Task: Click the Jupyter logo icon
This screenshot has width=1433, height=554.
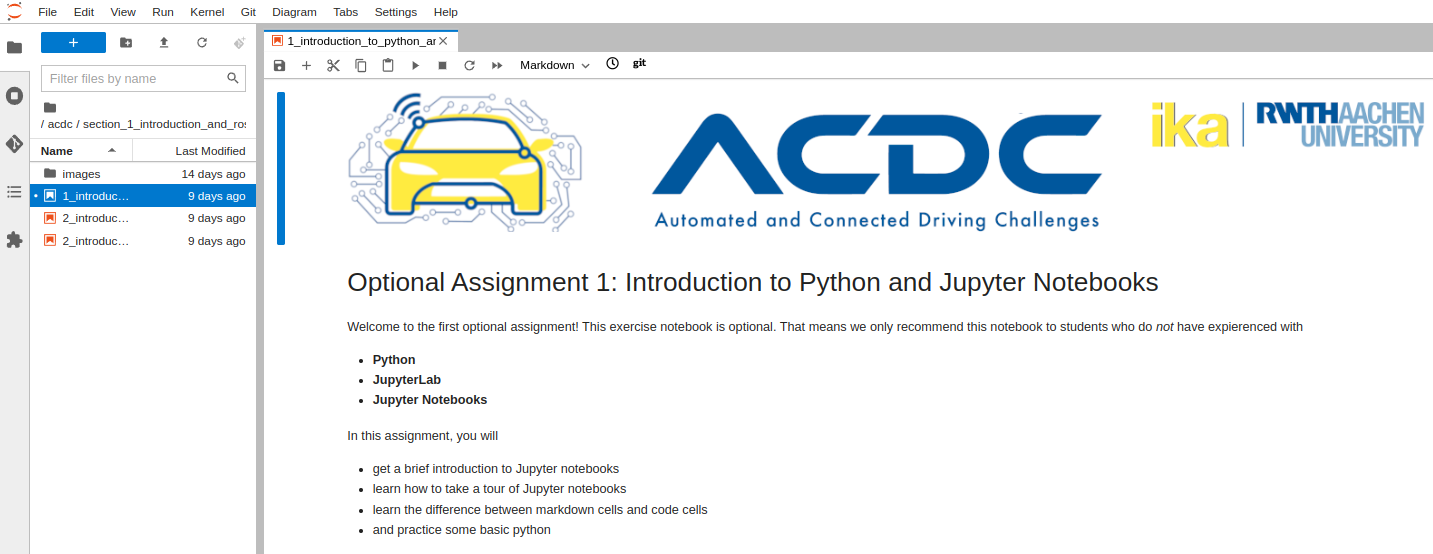Action: [14, 12]
